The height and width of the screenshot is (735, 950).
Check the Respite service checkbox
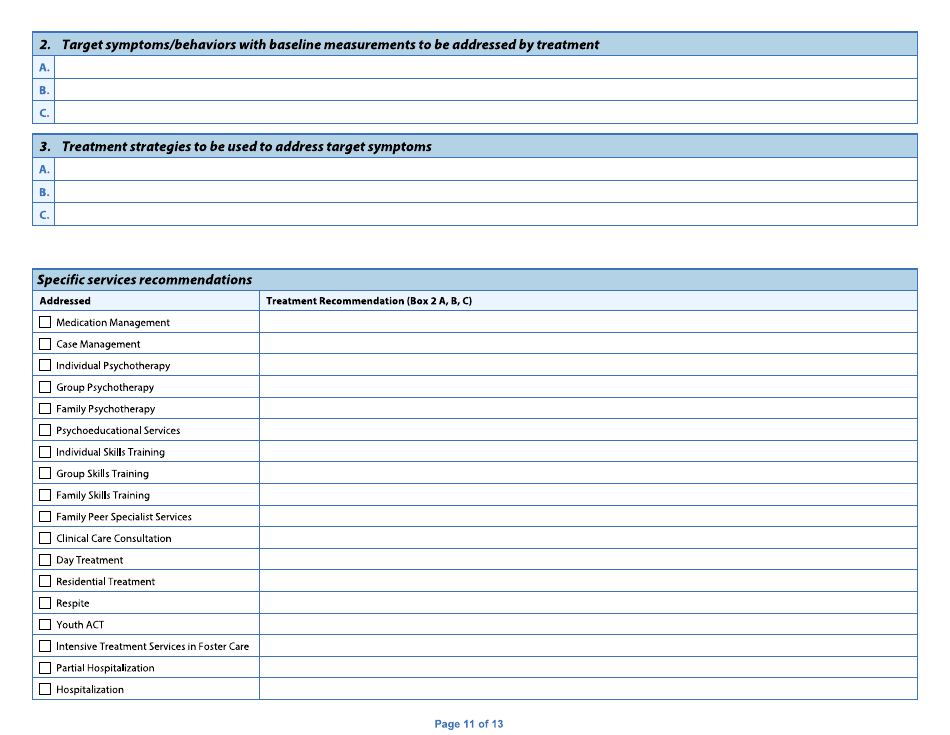45,602
